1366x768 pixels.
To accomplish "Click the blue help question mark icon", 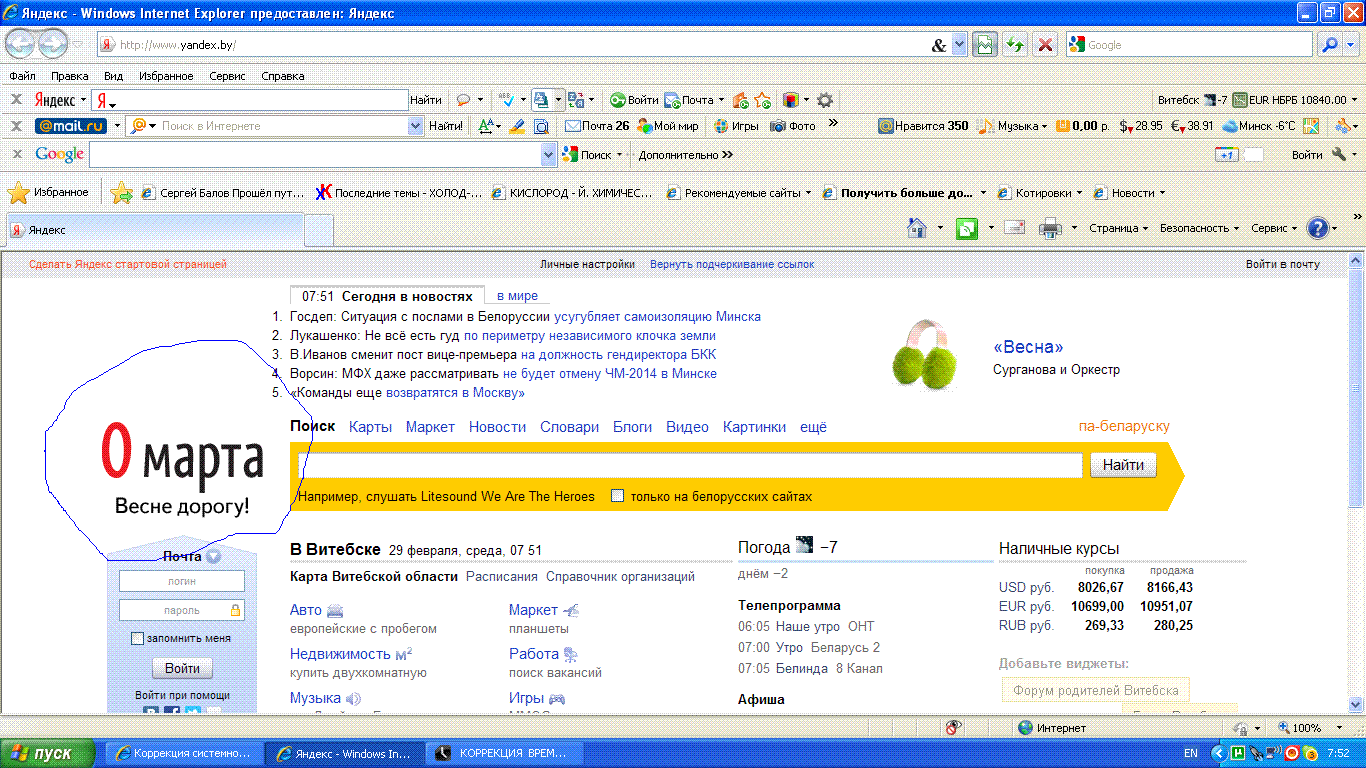I will click(1318, 228).
